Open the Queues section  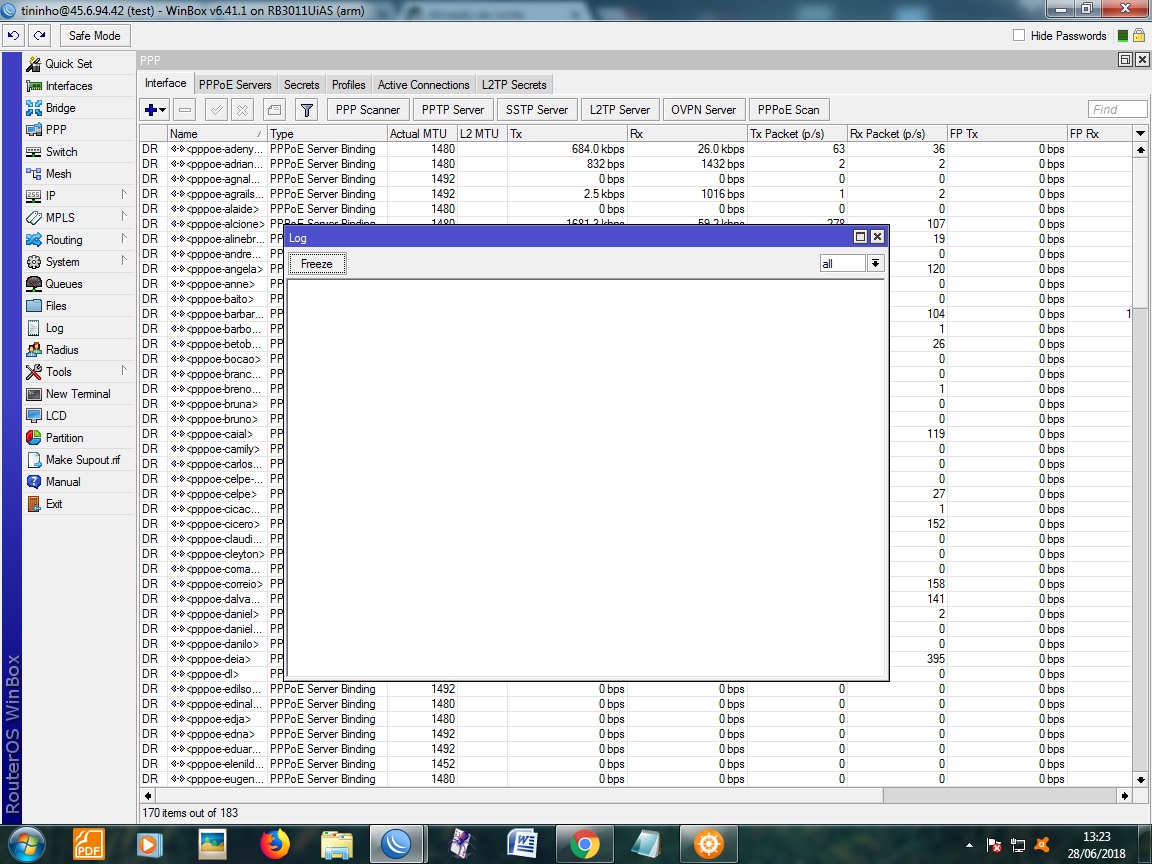pos(63,284)
